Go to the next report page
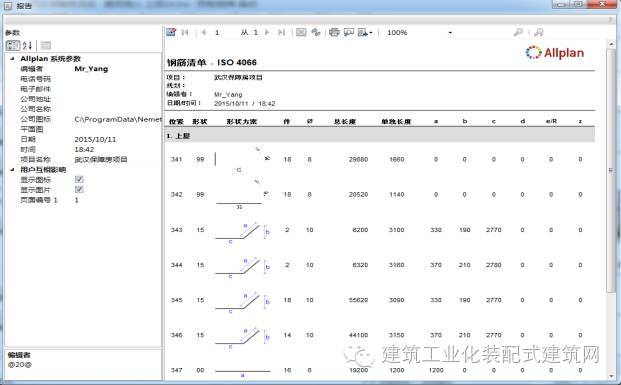The height and width of the screenshot is (385, 621). pos(267,32)
